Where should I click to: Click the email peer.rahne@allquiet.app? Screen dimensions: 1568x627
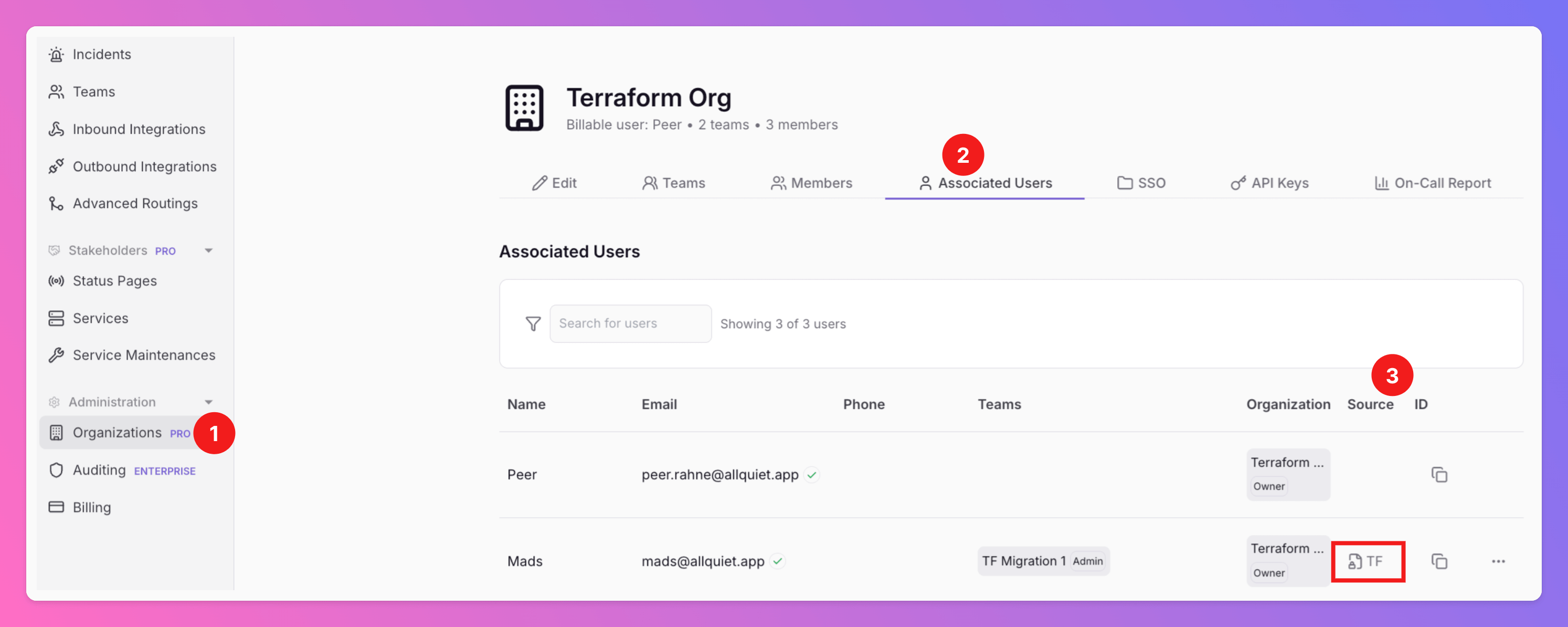tap(719, 475)
